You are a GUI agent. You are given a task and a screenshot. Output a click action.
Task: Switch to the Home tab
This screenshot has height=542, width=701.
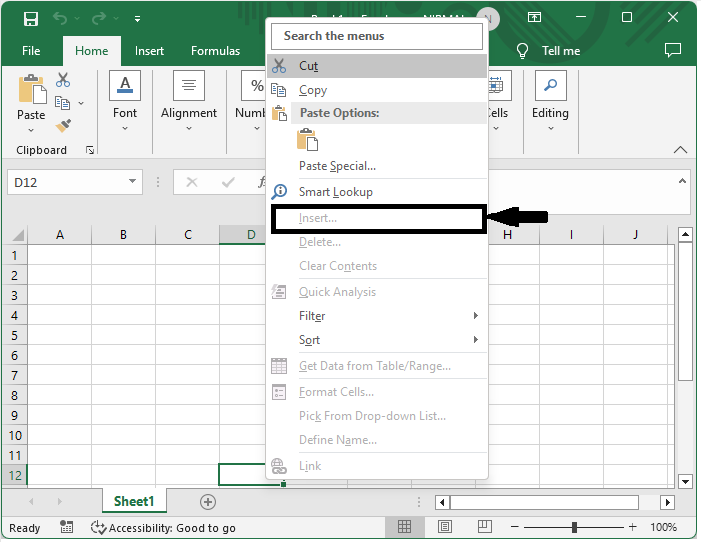(92, 51)
